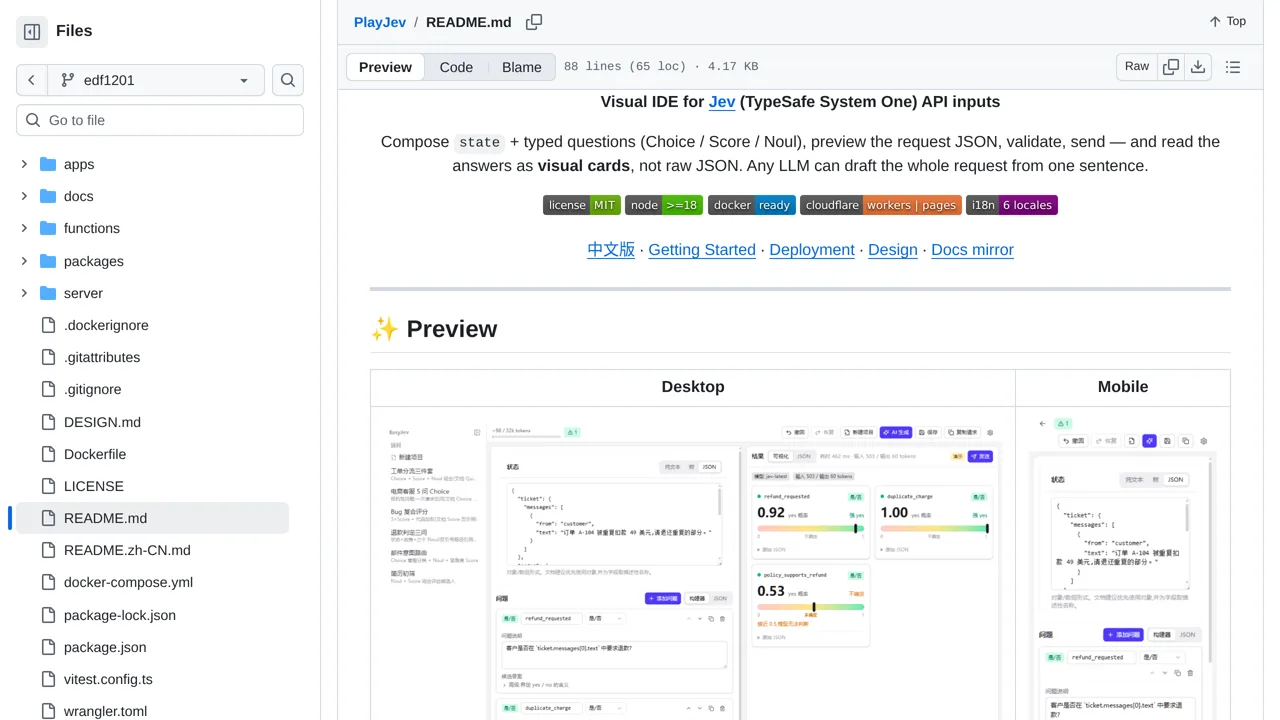Open the Desktop preview screenshot

(x=693, y=567)
